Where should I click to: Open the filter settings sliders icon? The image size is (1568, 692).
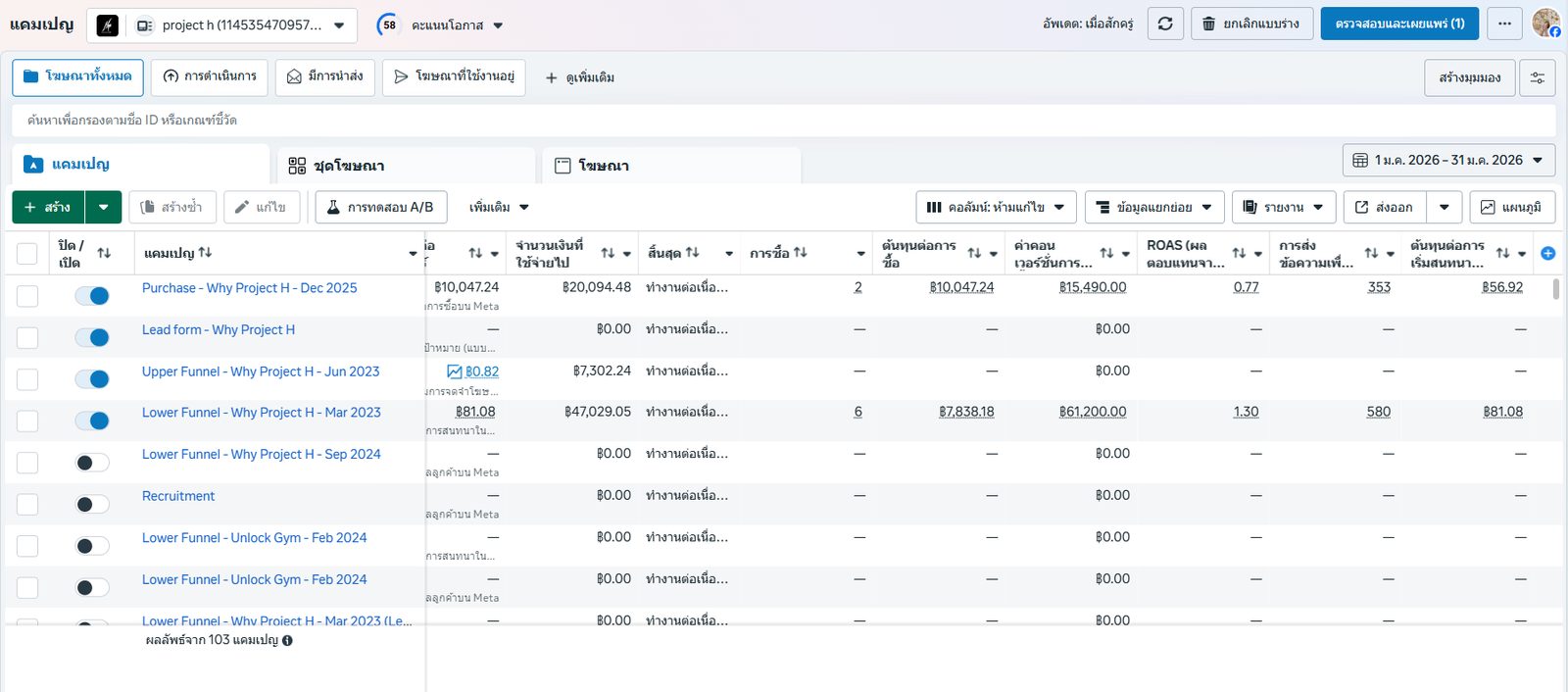tap(1538, 77)
